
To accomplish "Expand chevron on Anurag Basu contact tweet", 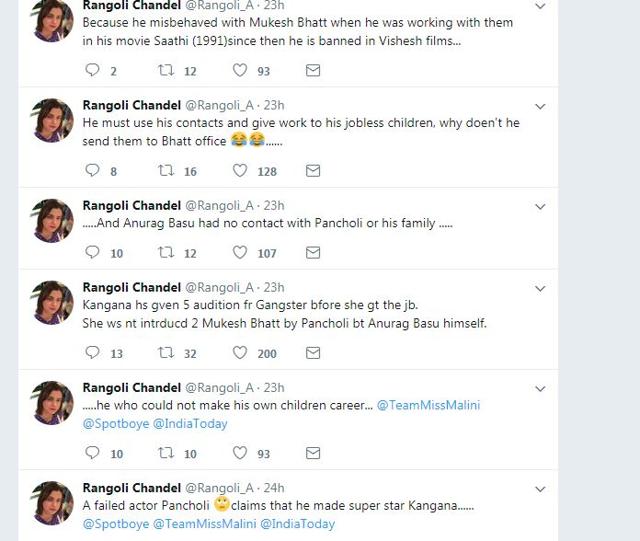I will (540, 207).
